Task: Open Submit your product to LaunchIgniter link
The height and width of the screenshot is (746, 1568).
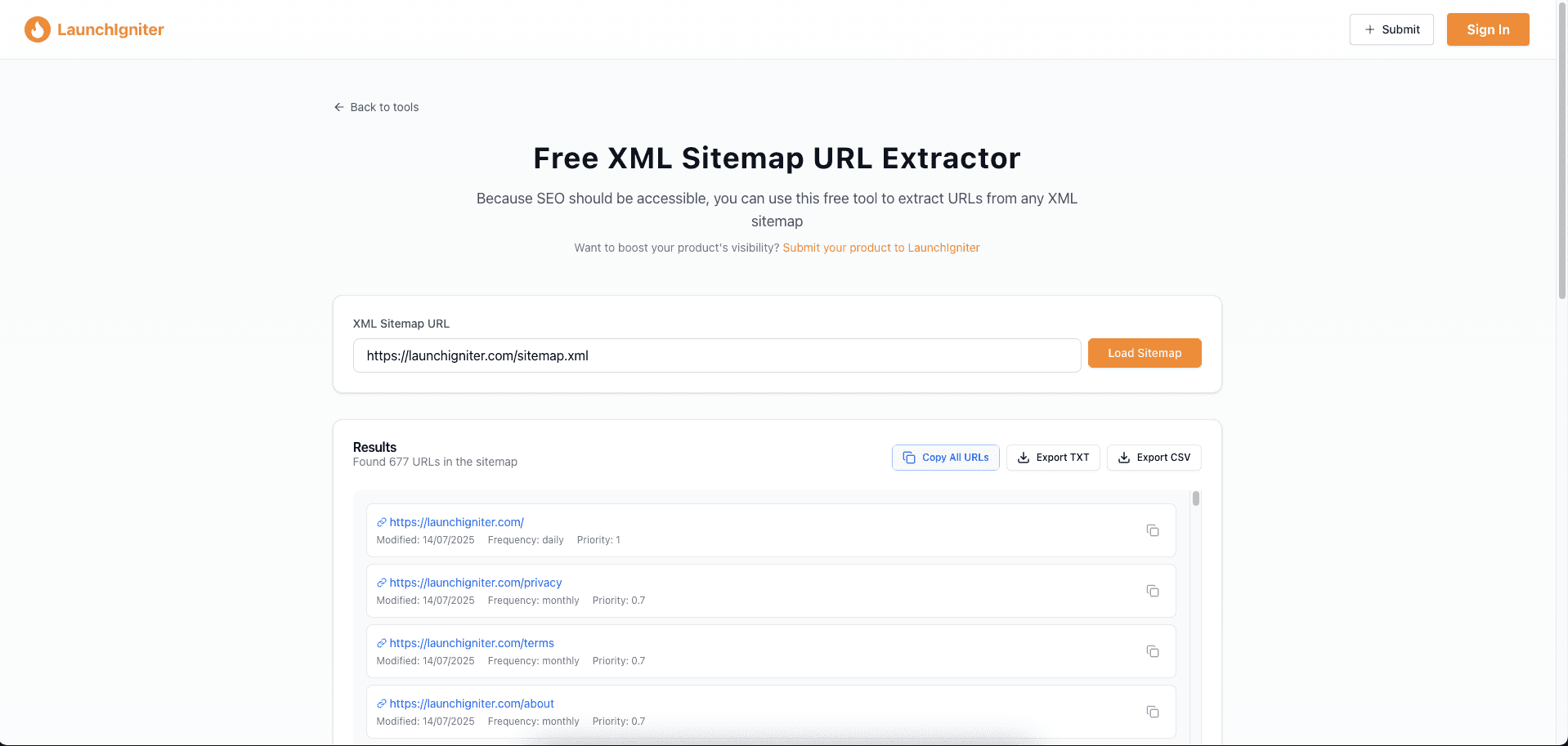Action: (881, 248)
